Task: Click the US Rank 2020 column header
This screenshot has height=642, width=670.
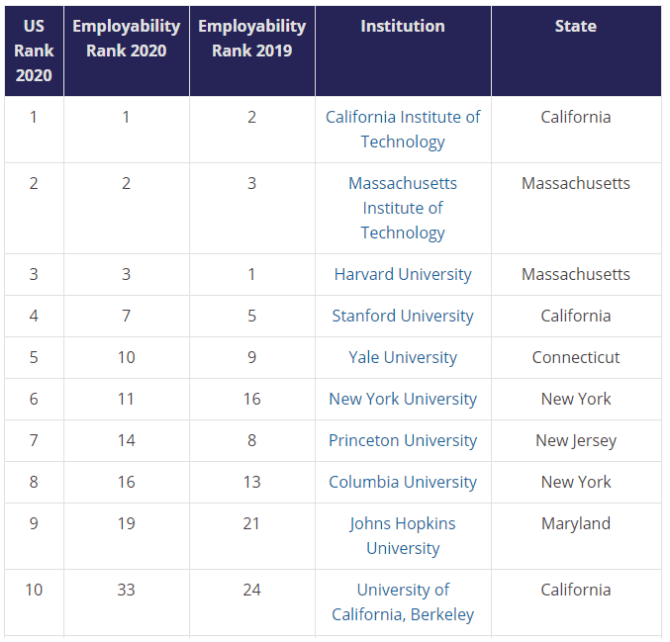Action: 34,51
